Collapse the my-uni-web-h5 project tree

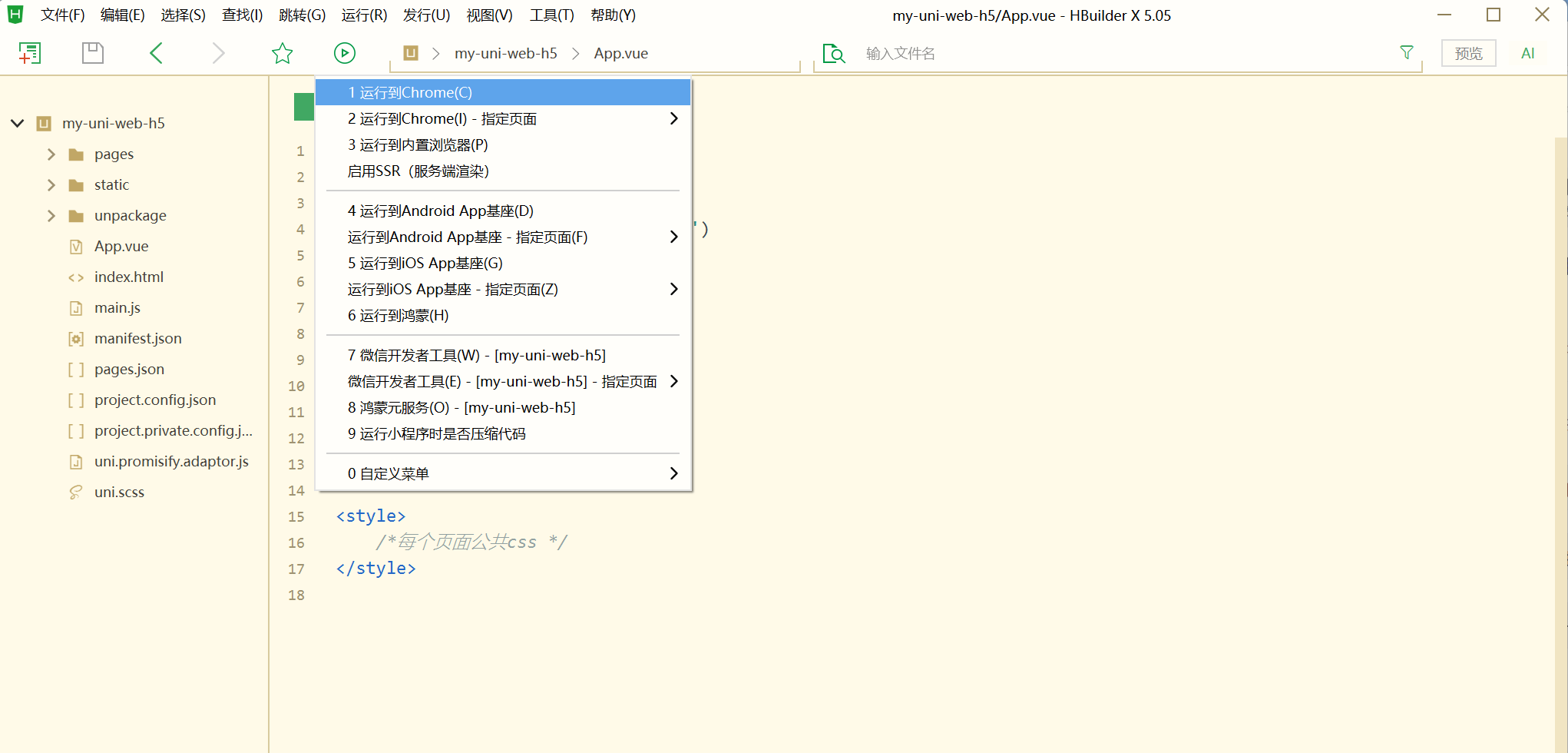pos(17,123)
